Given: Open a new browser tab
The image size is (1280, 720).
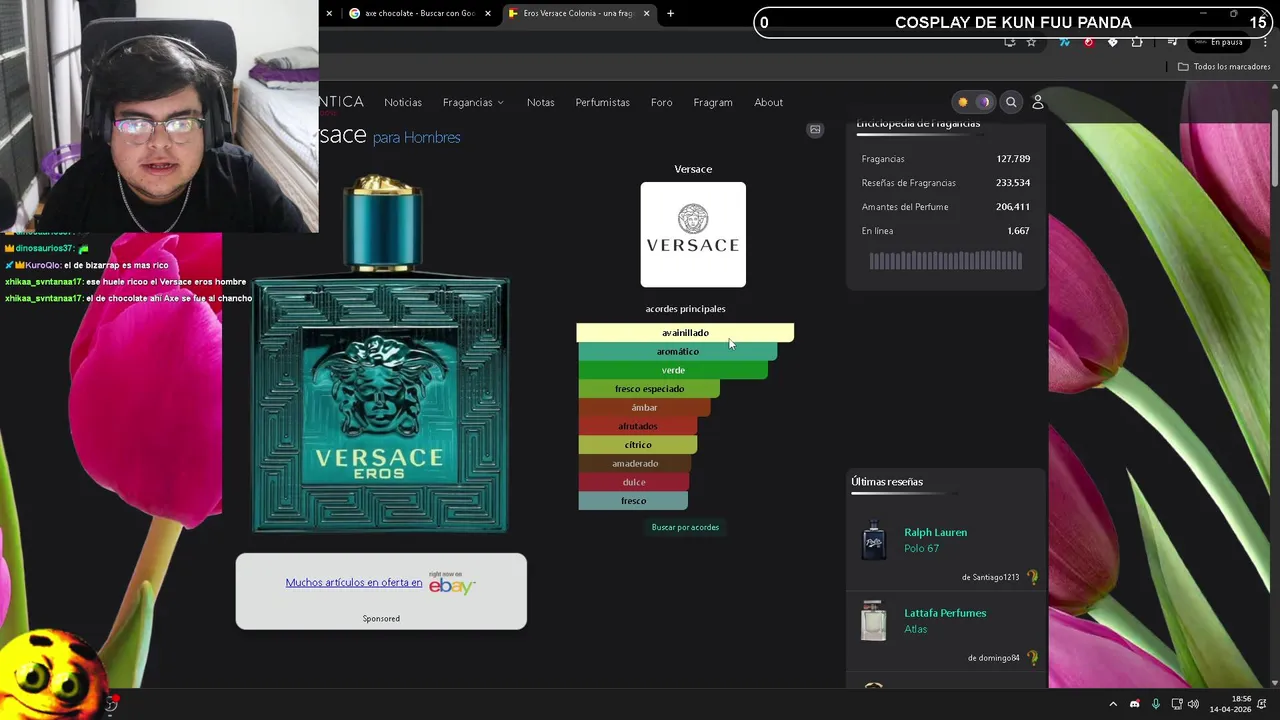Looking at the screenshot, I should point(670,14).
